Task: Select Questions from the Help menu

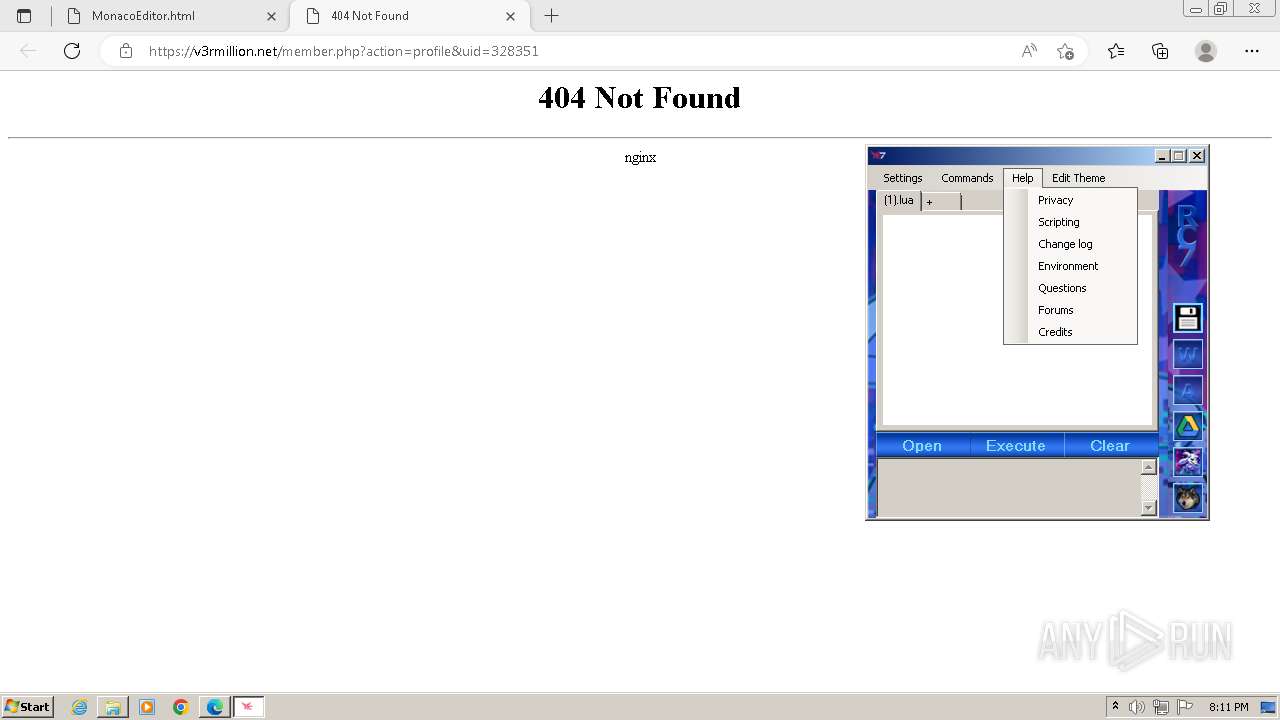Action: (1070, 288)
